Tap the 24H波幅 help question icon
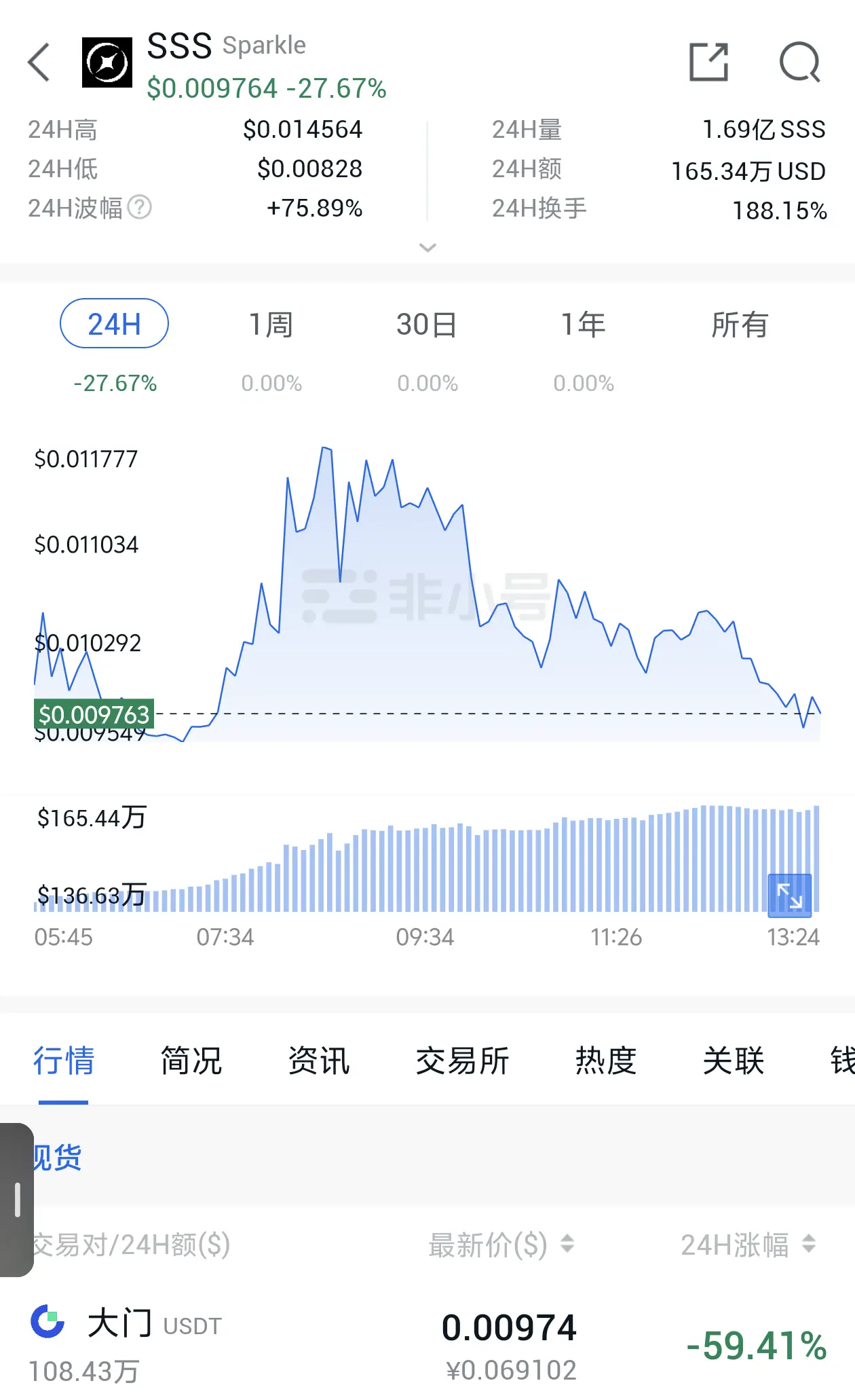This screenshot has height=1400, width=855. pos(140,208)
